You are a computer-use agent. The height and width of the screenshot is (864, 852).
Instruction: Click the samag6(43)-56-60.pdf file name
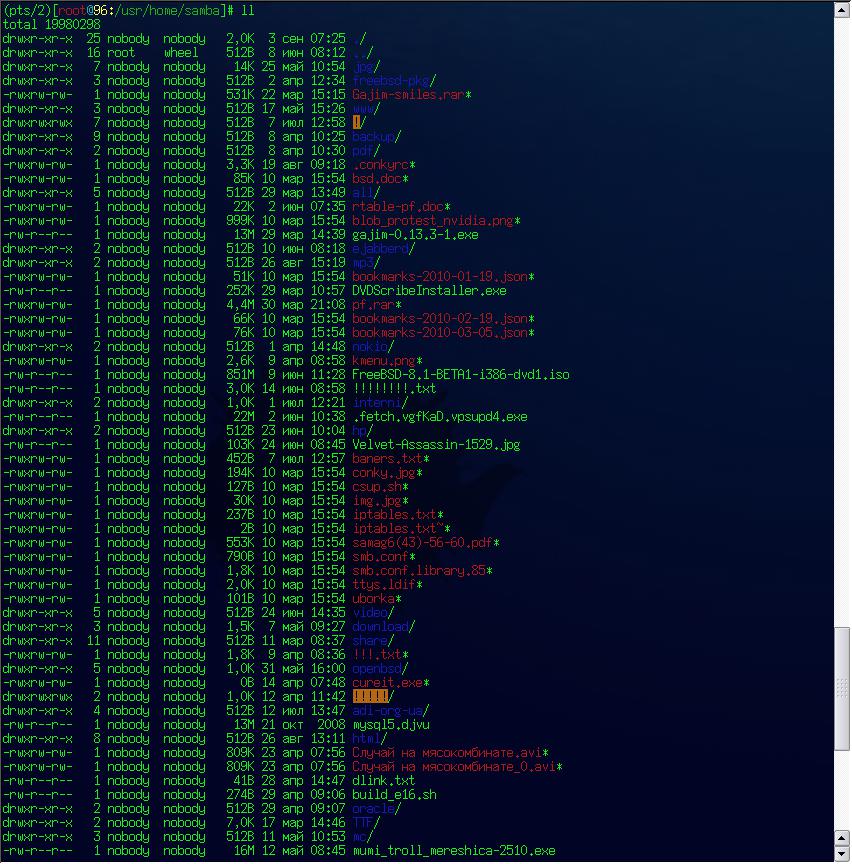(x=422, y=542)
